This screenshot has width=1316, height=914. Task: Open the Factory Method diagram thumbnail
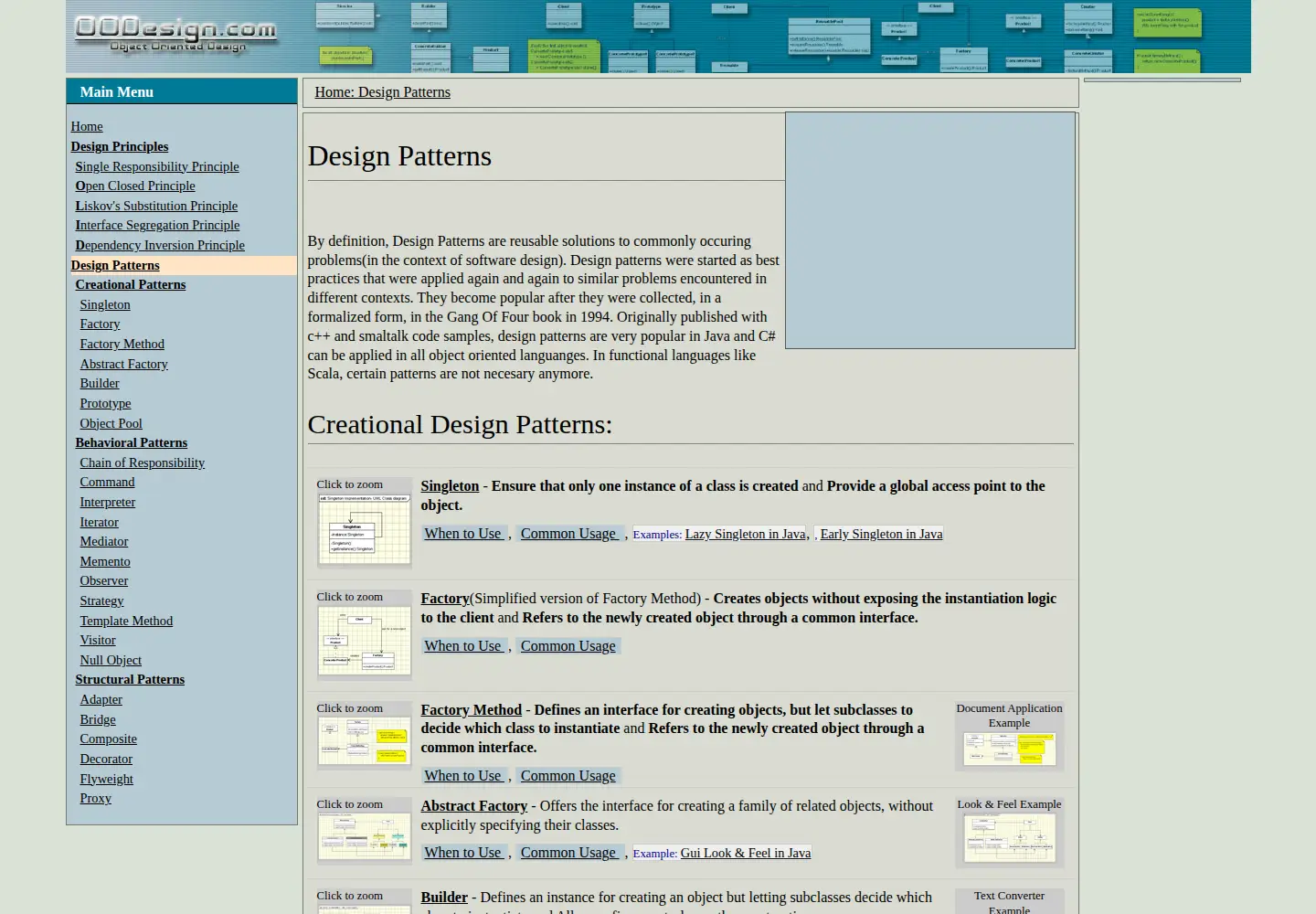point(364,741)
